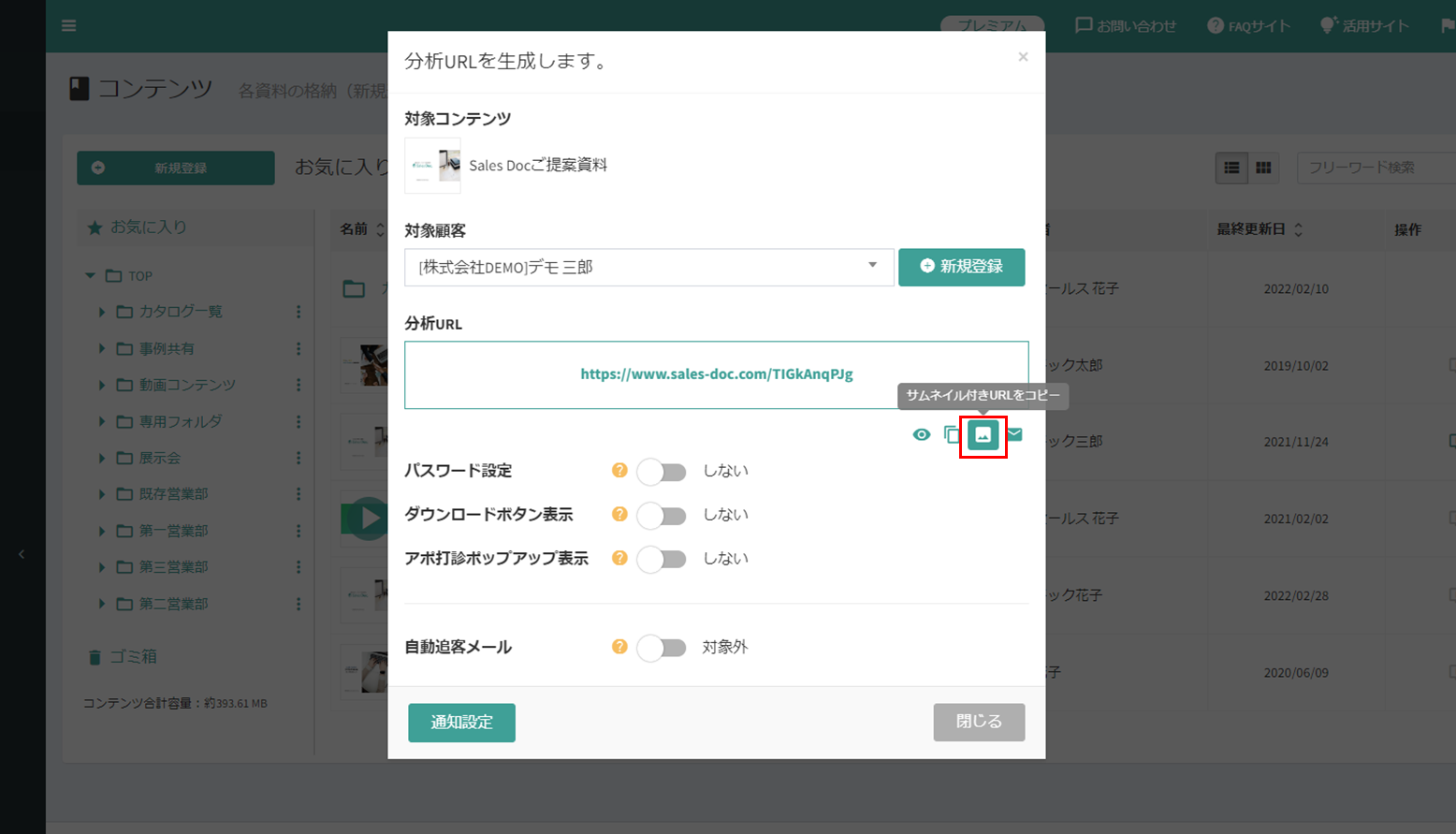Screen dimensions: 1456x834
Task: Click the フリーワード検索 search field
Action: click(x=1375, y=168)
